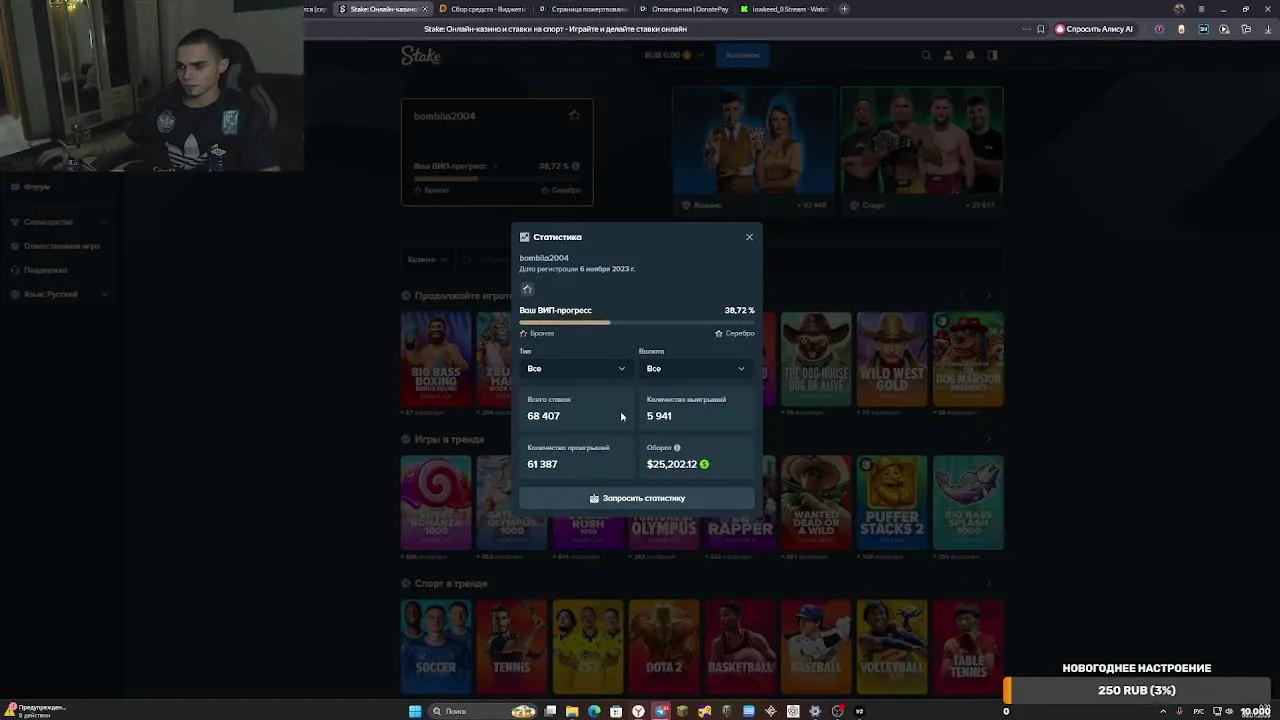Open the Table Tennis sport tile

click(x=968, y=646)
